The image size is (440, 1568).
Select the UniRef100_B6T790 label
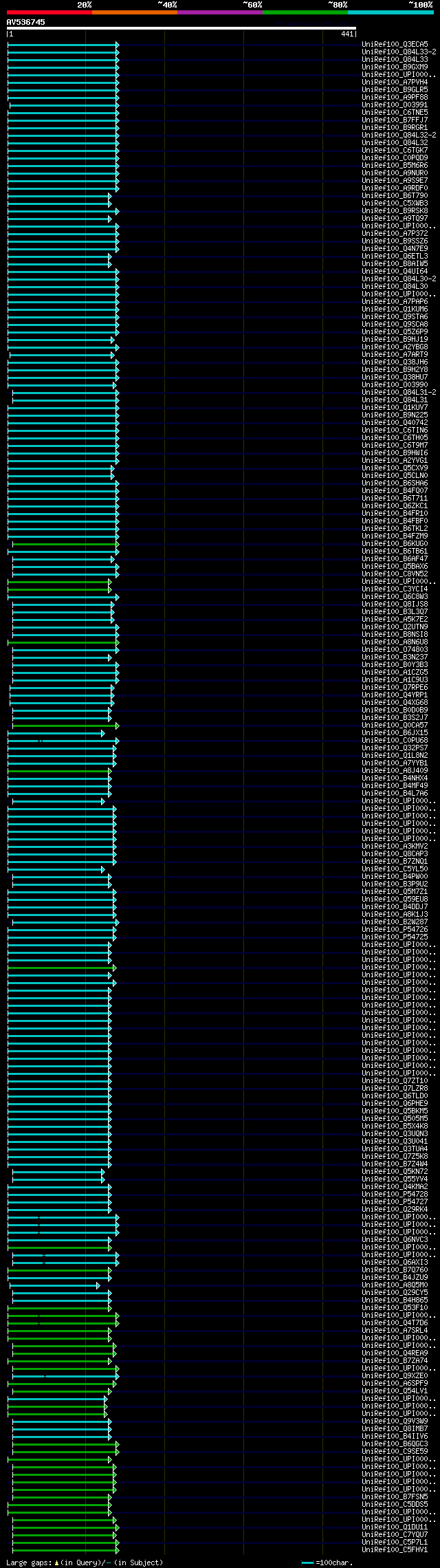pos(395,195)
